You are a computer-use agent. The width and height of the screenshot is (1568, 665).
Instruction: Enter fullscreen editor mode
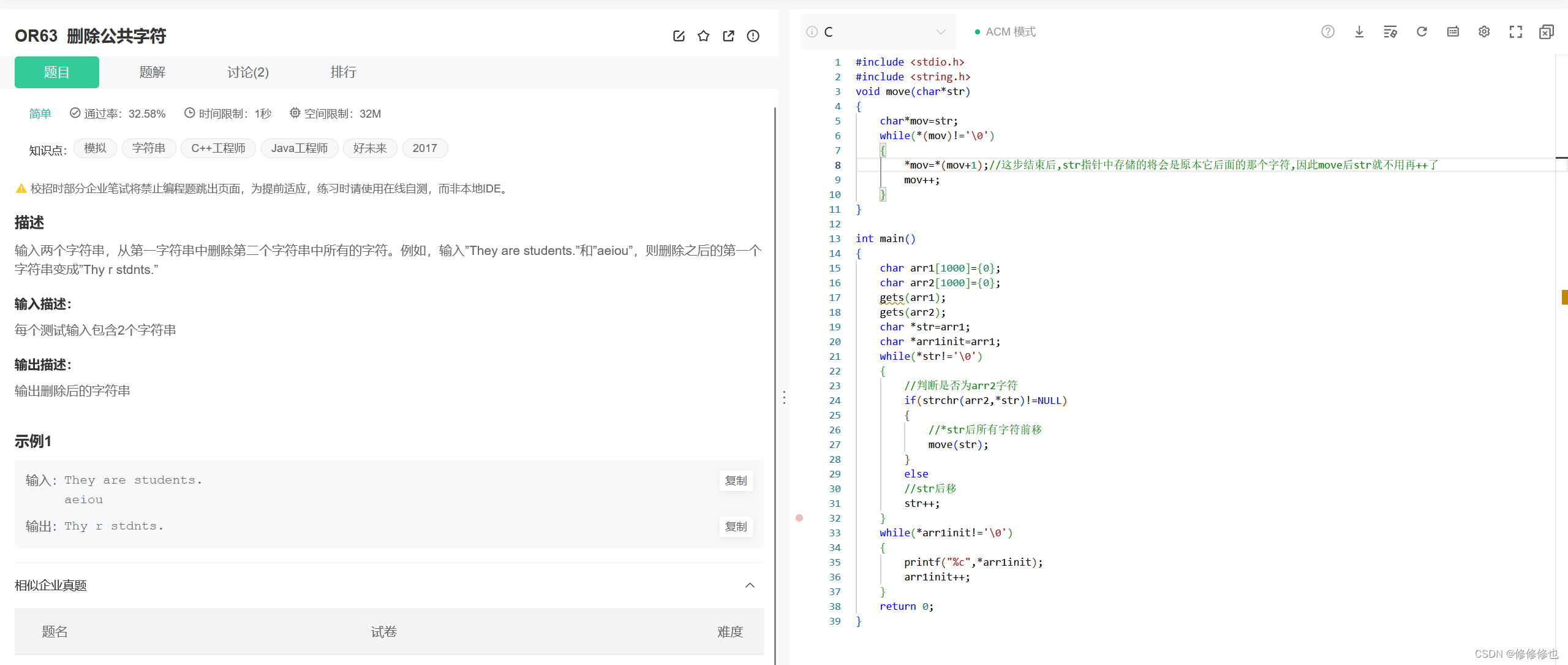pyautogui.click(x=1515, y=32)
